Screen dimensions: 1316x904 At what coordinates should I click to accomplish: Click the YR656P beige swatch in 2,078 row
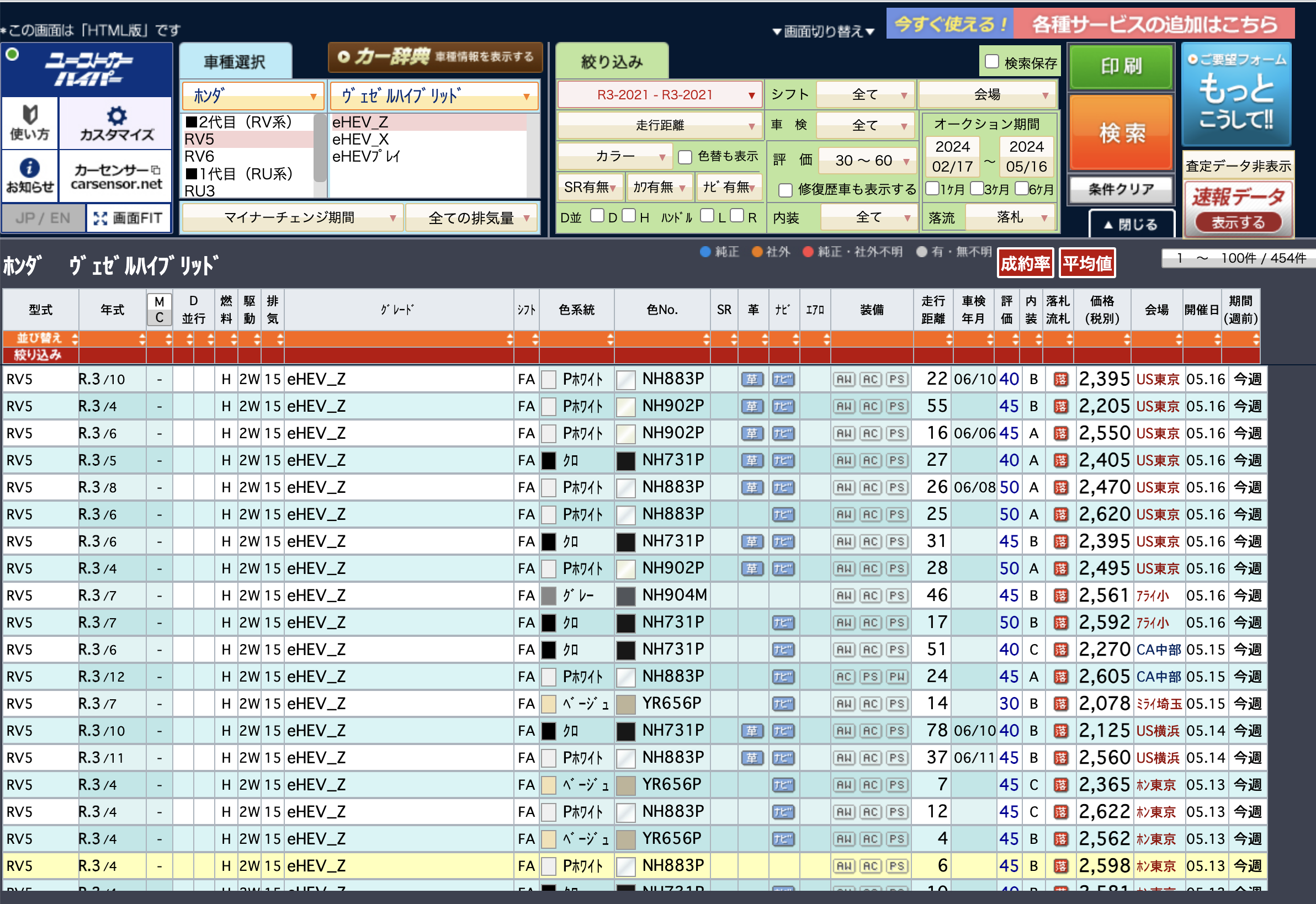click(x=625, y=705)
